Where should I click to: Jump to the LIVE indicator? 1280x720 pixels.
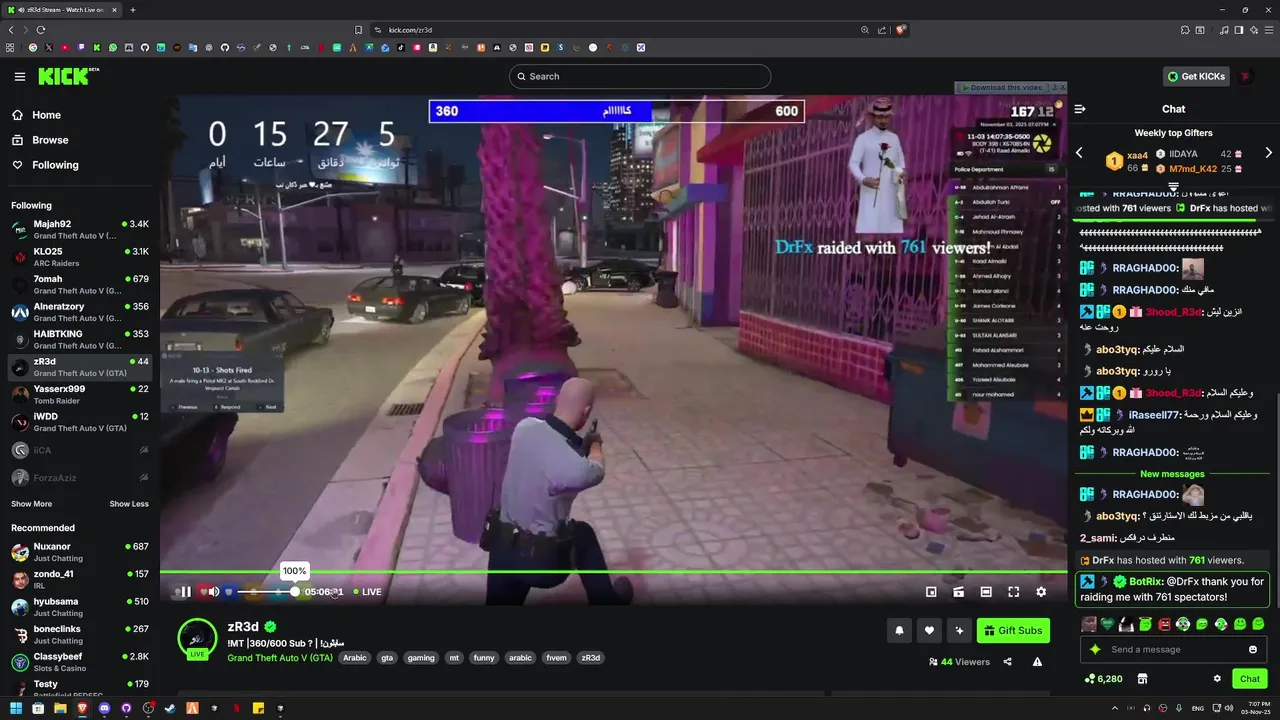(x=367, y=592)
